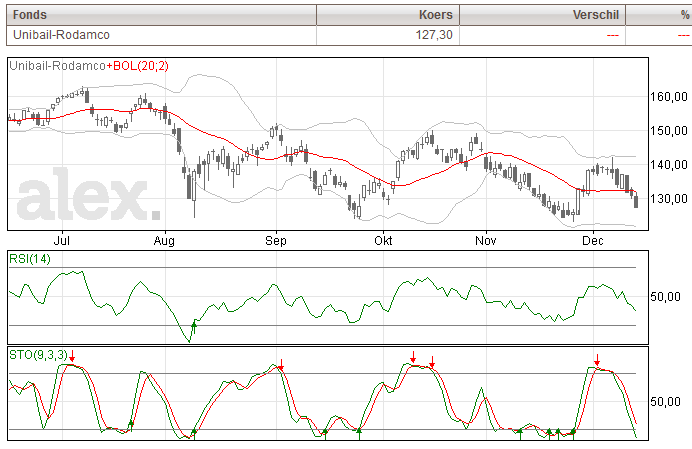Click the STO(9,3,3) indicator label
The image size is (692, 449).
38,355
